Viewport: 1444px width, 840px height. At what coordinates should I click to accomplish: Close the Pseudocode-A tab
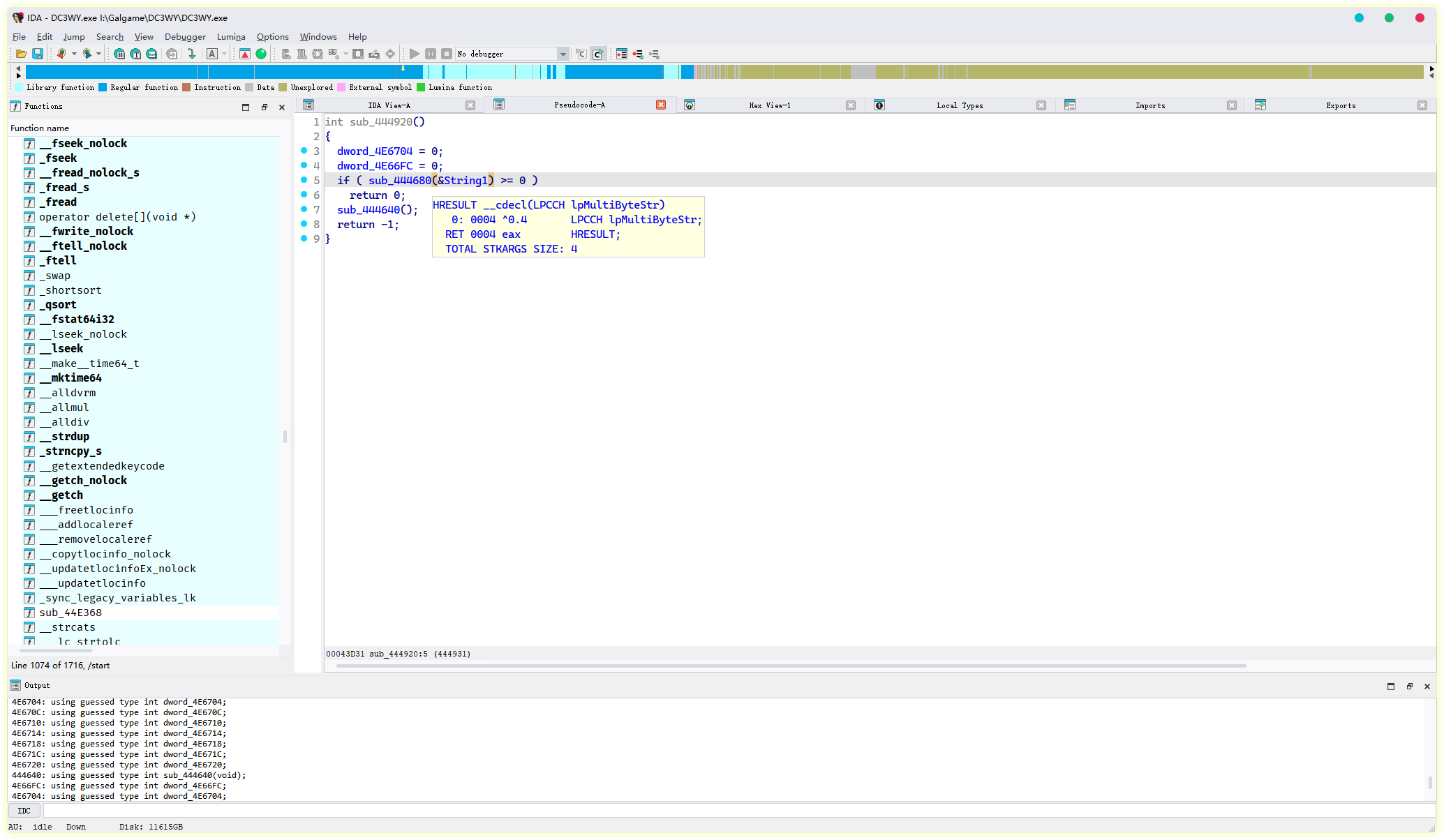pos(660,105)
